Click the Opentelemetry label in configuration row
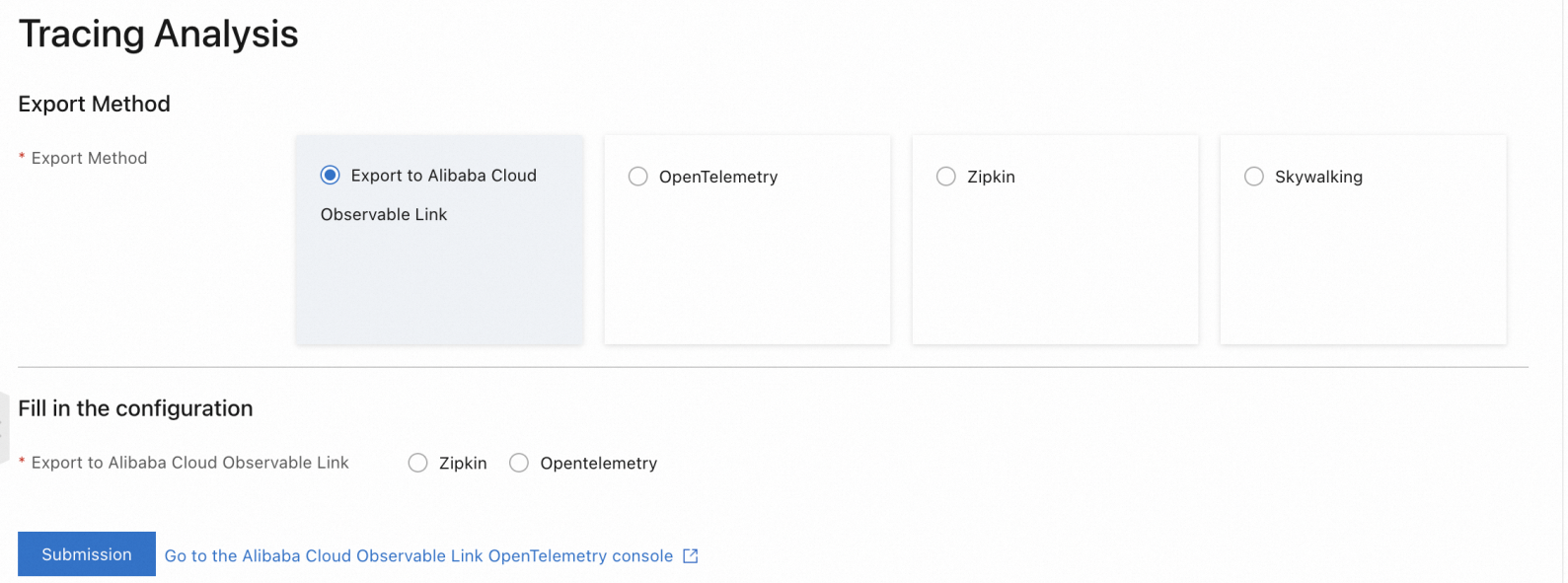 tap(598, 464)
